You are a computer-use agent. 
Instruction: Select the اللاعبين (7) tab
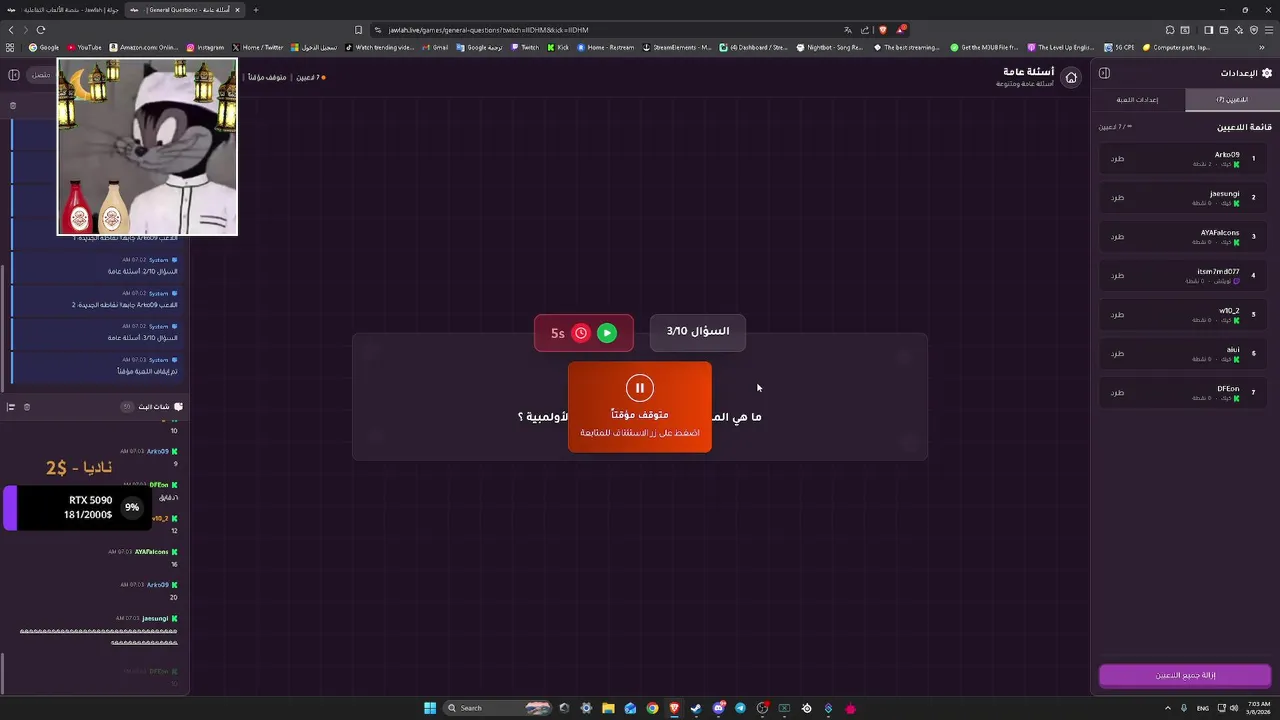pos(1232,100)
